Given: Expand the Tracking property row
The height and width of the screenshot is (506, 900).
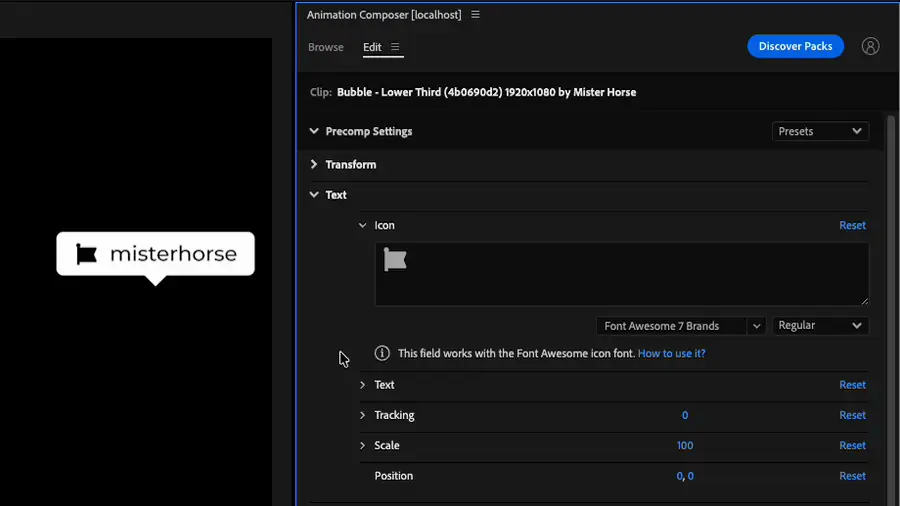Looking at the screenshot, I should pyautogui.click(x=362, y=415).
